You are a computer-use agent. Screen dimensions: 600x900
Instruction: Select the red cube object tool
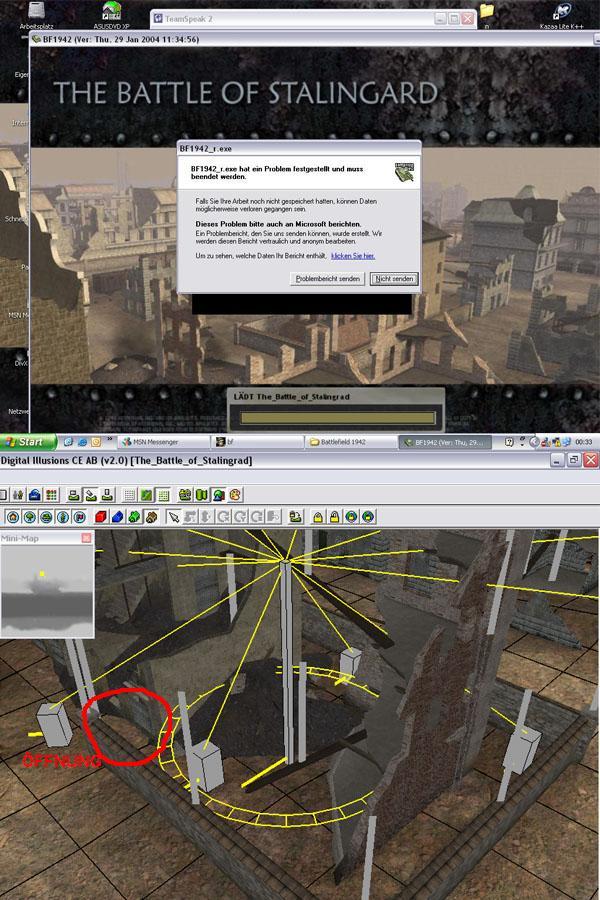[x=100, y=517]
